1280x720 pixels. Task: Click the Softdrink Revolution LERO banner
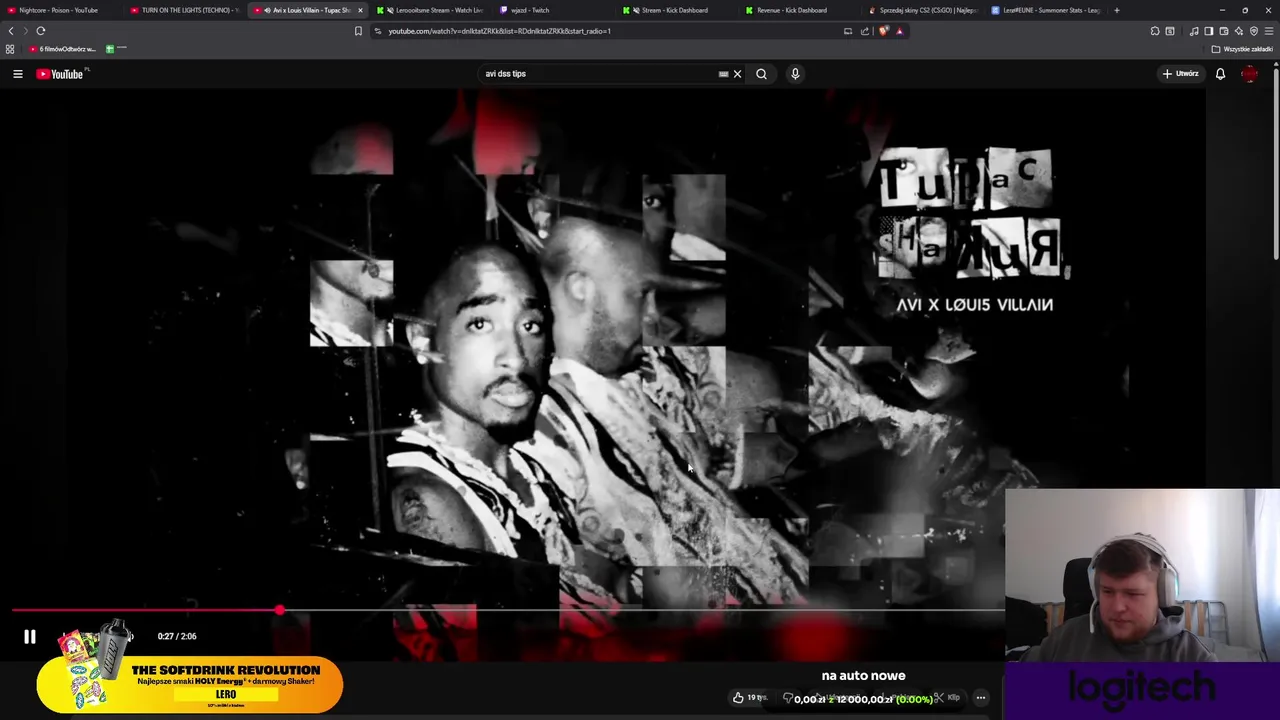[x=190, y=685]
